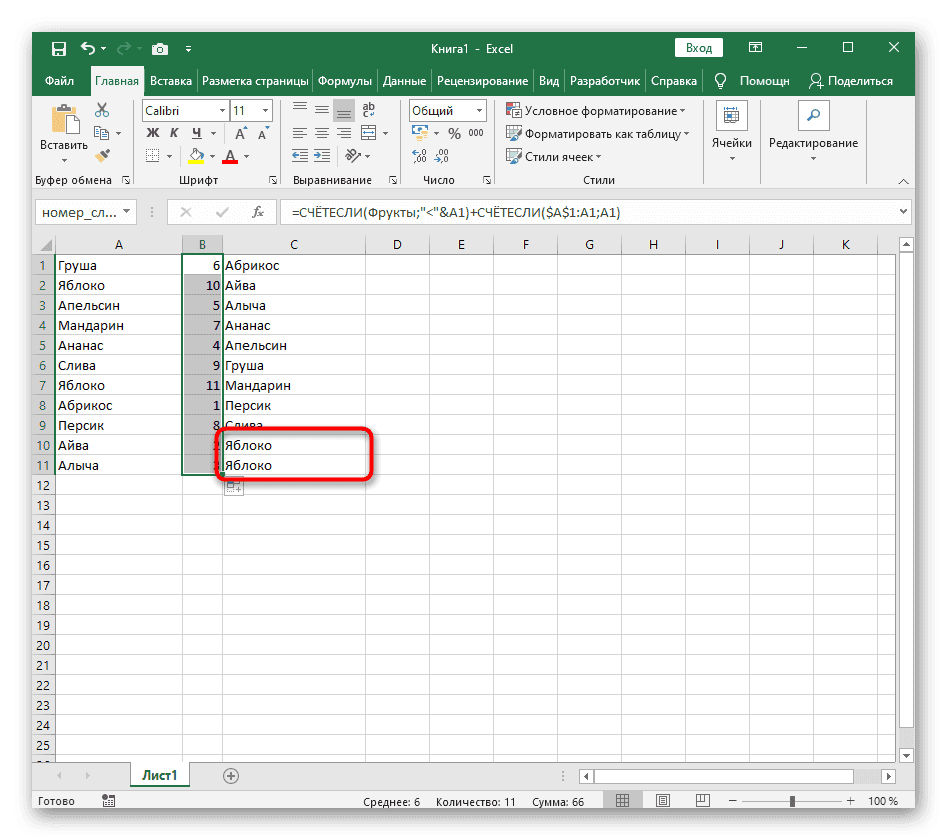The height and width of the screenshot is (840, 947).
Task: Click the percent style icon
Action: pyautogui.click(x=453, y=133)
